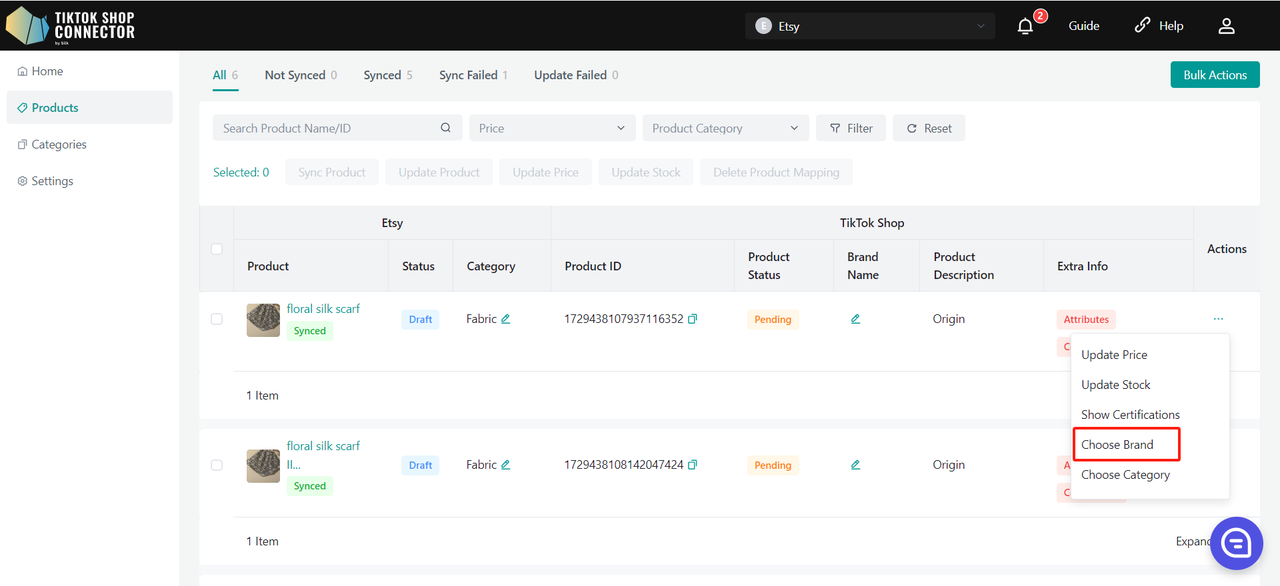Click the Attributes tag in first row
This screenshot has height=586, width=1280.
coord(1086,320)
